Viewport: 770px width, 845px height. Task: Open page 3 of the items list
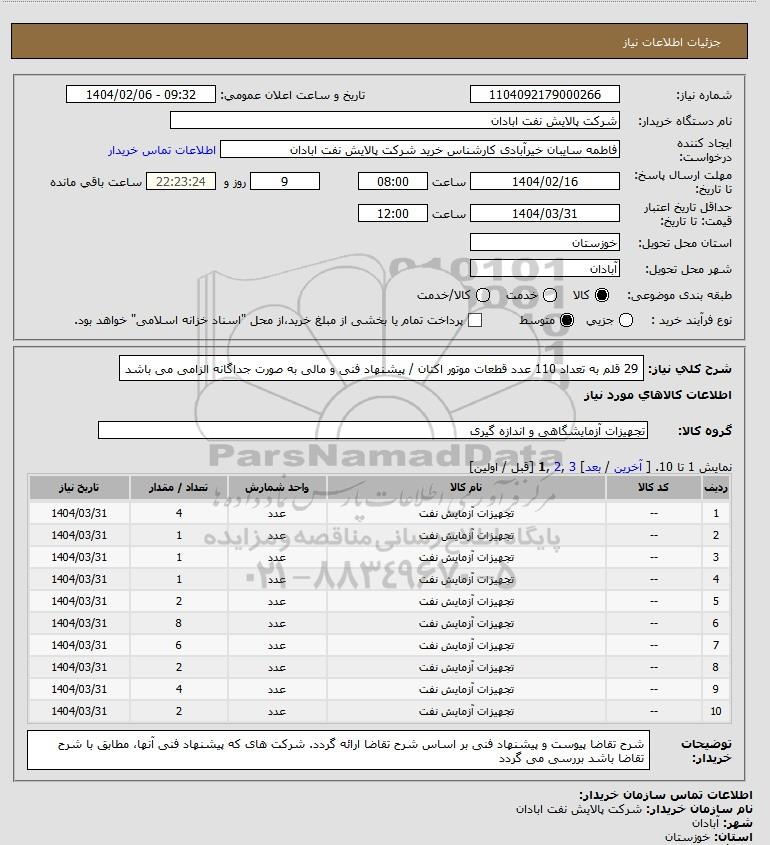[x=572, y=467]
